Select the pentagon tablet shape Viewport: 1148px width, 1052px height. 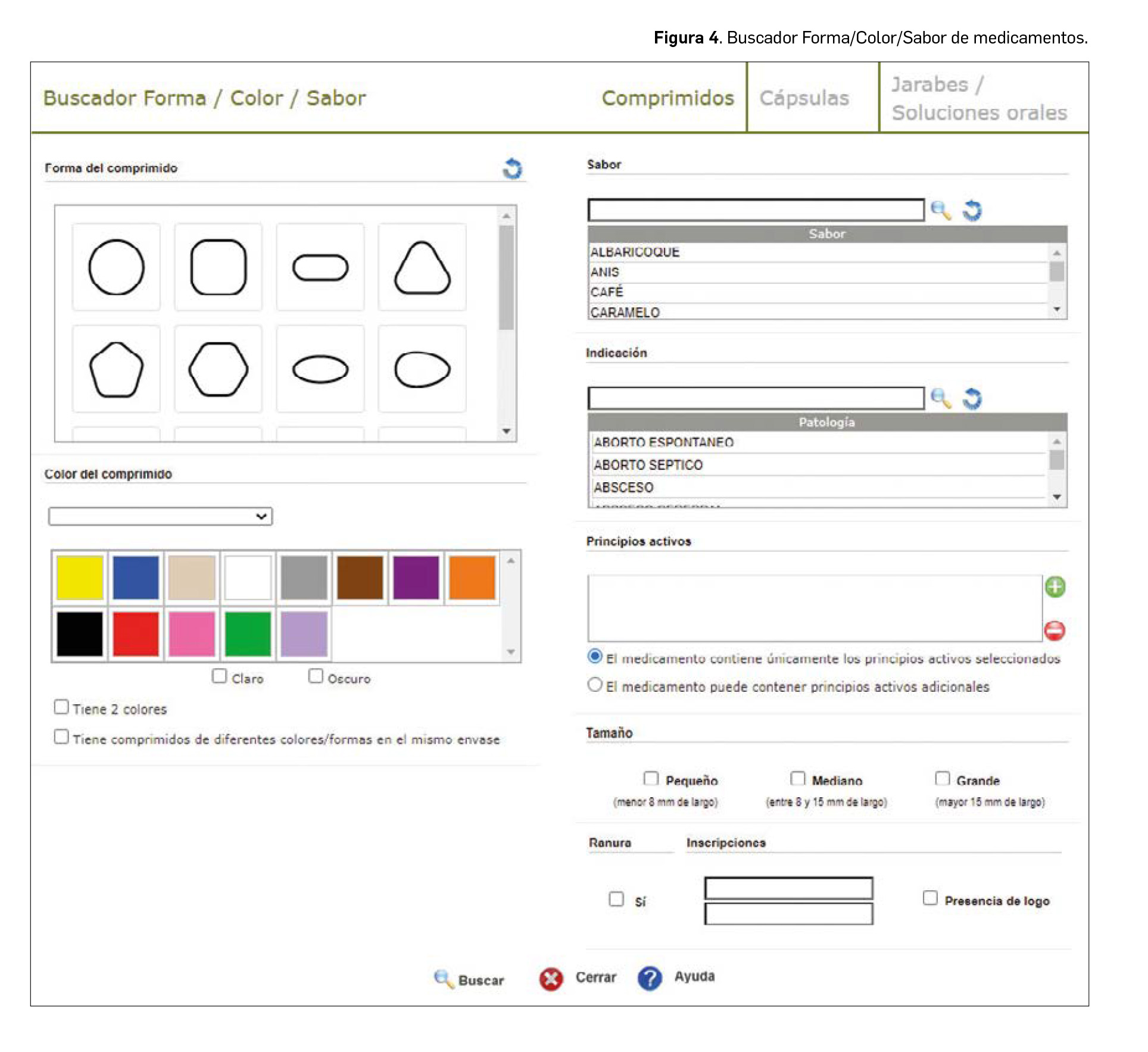[116, 369]
